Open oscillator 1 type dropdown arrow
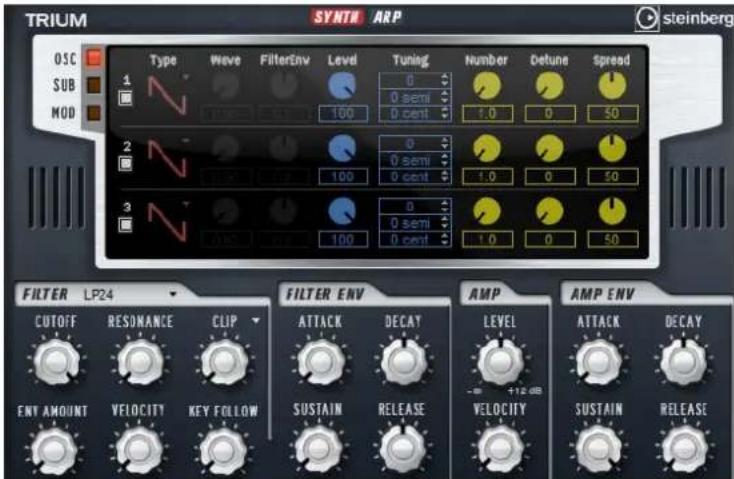Screen dimensions: 734x479 [186, 77]
